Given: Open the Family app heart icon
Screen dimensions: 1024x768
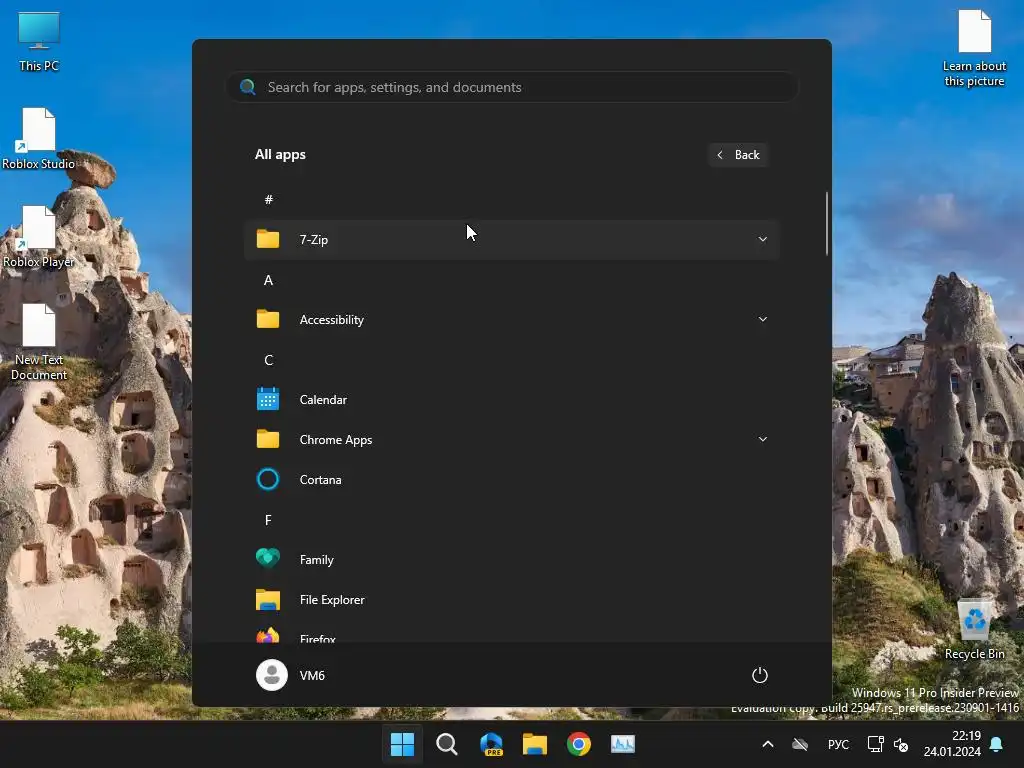Looking at the screenshot, I should point(268,559).
